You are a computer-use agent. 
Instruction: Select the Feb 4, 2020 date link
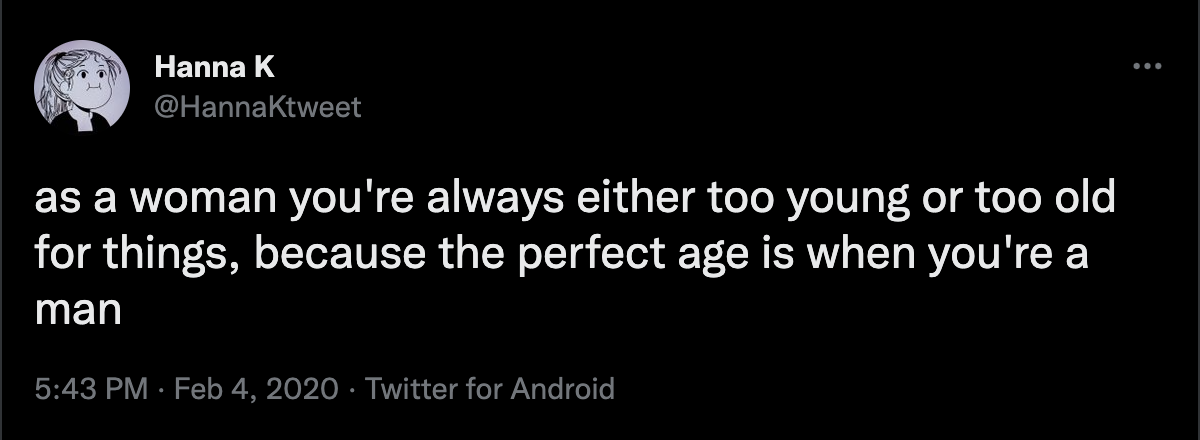pyautogui.click(x=256, y=388)
